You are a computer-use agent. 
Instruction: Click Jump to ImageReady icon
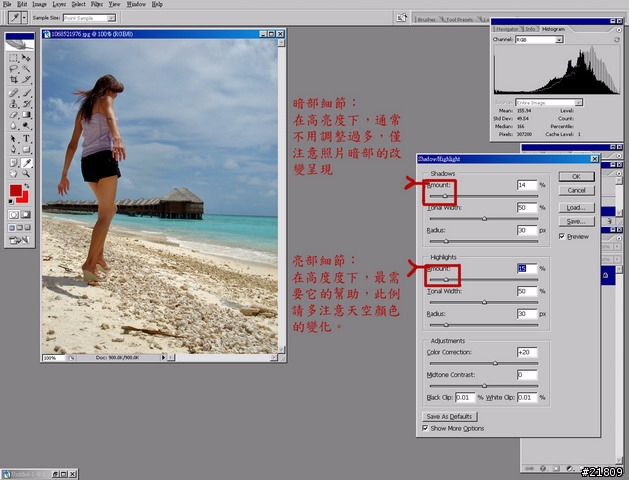point(19,240)
